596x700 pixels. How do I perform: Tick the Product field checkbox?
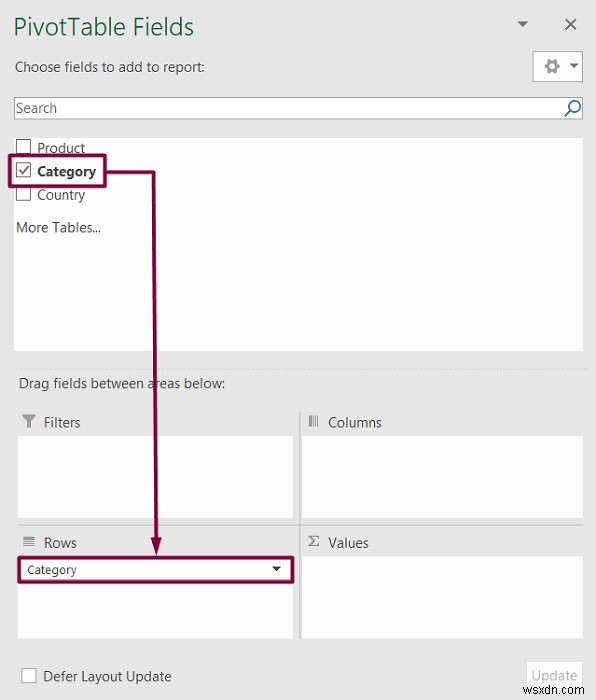point(23,146)
